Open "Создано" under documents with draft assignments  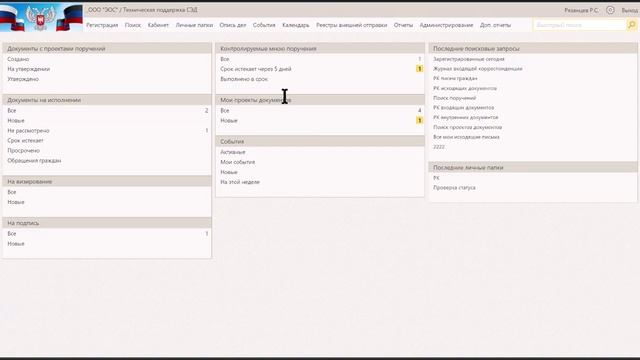(x=18, y=59)
